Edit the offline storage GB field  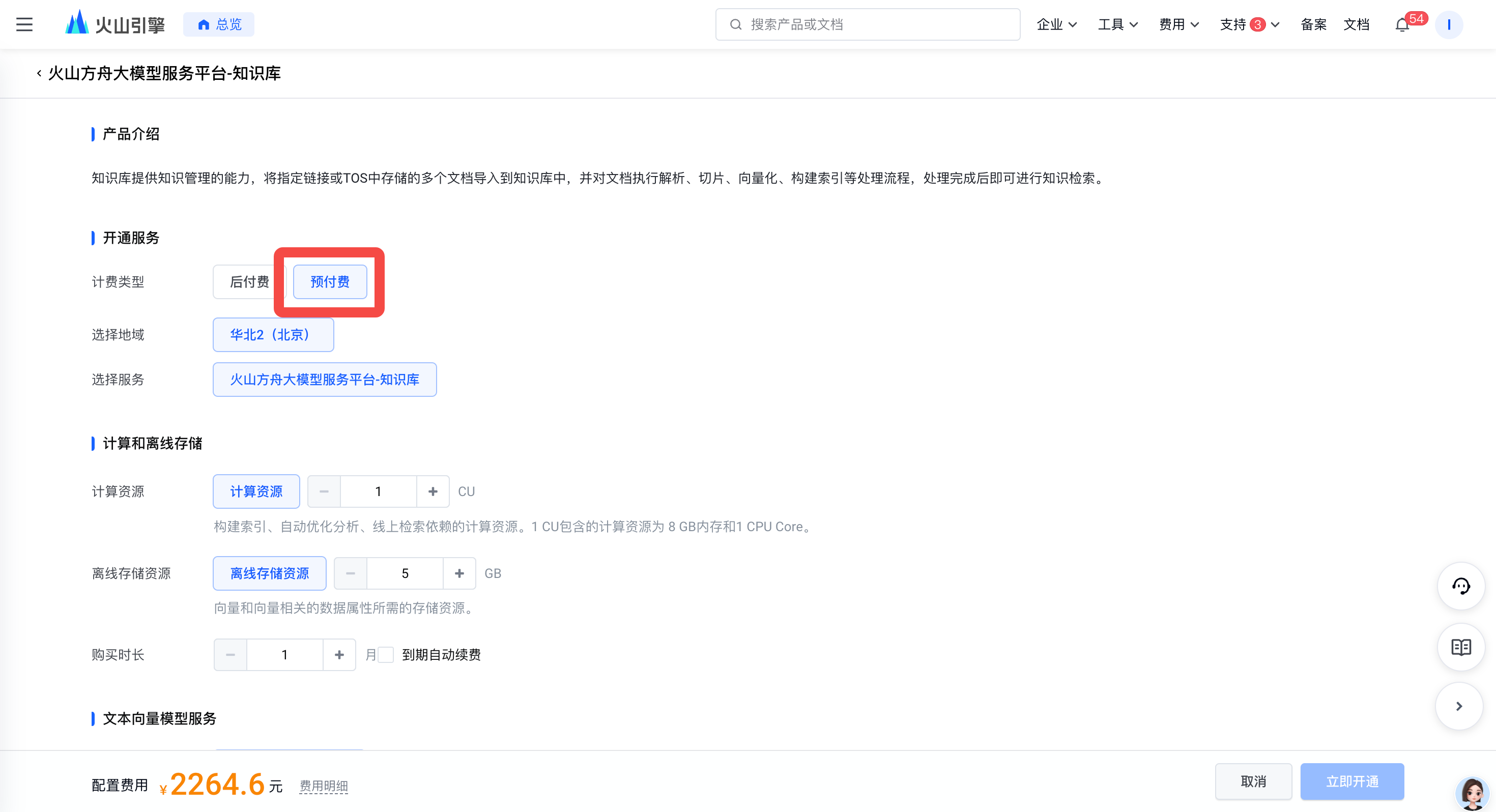(405, 573)
